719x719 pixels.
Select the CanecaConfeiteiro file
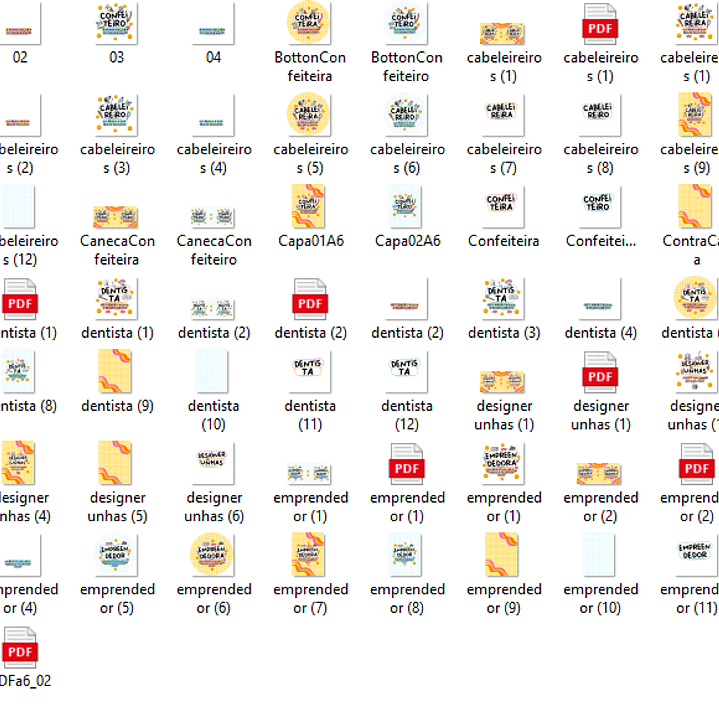coord(214,216)
